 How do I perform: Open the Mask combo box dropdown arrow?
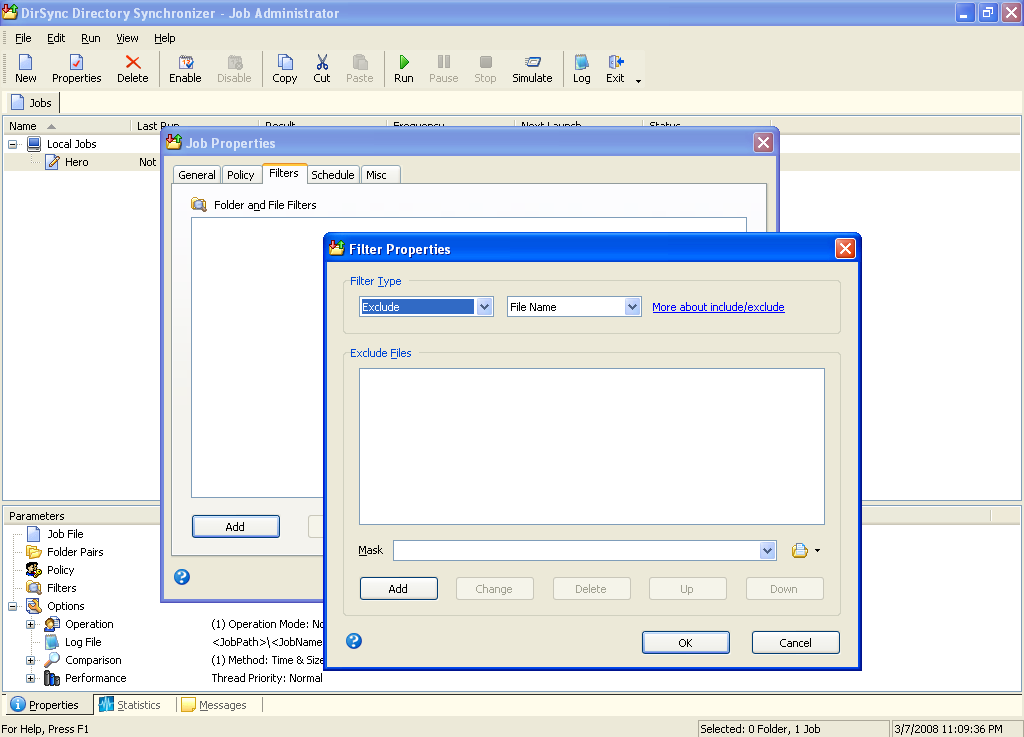click(767, 551)
